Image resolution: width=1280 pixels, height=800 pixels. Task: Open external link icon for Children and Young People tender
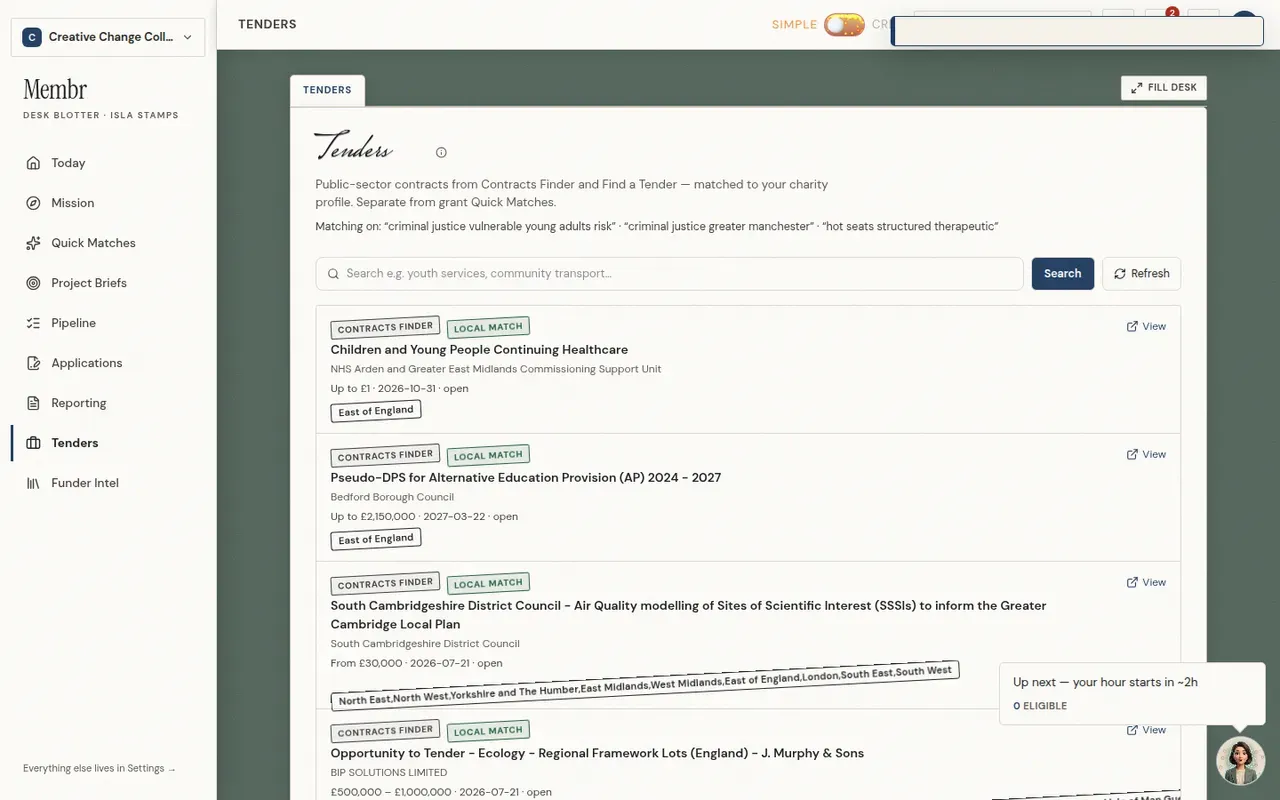[x=1132, y=326]
